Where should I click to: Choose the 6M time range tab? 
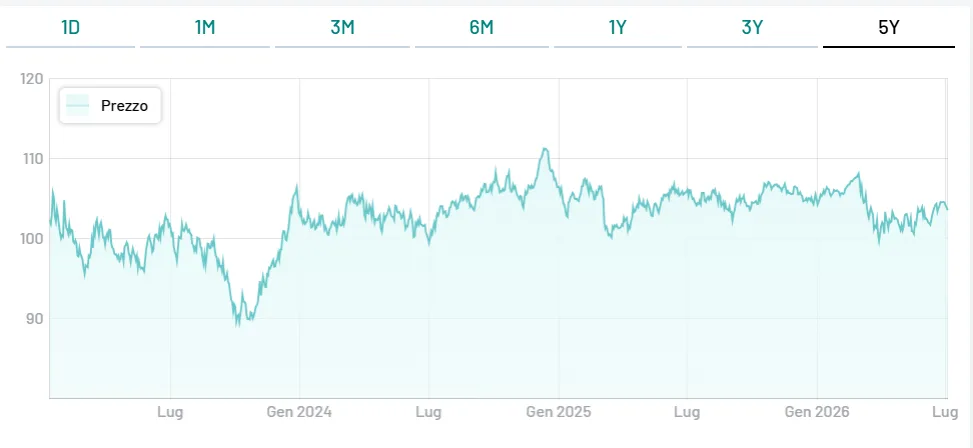click(x=482, y=28)
